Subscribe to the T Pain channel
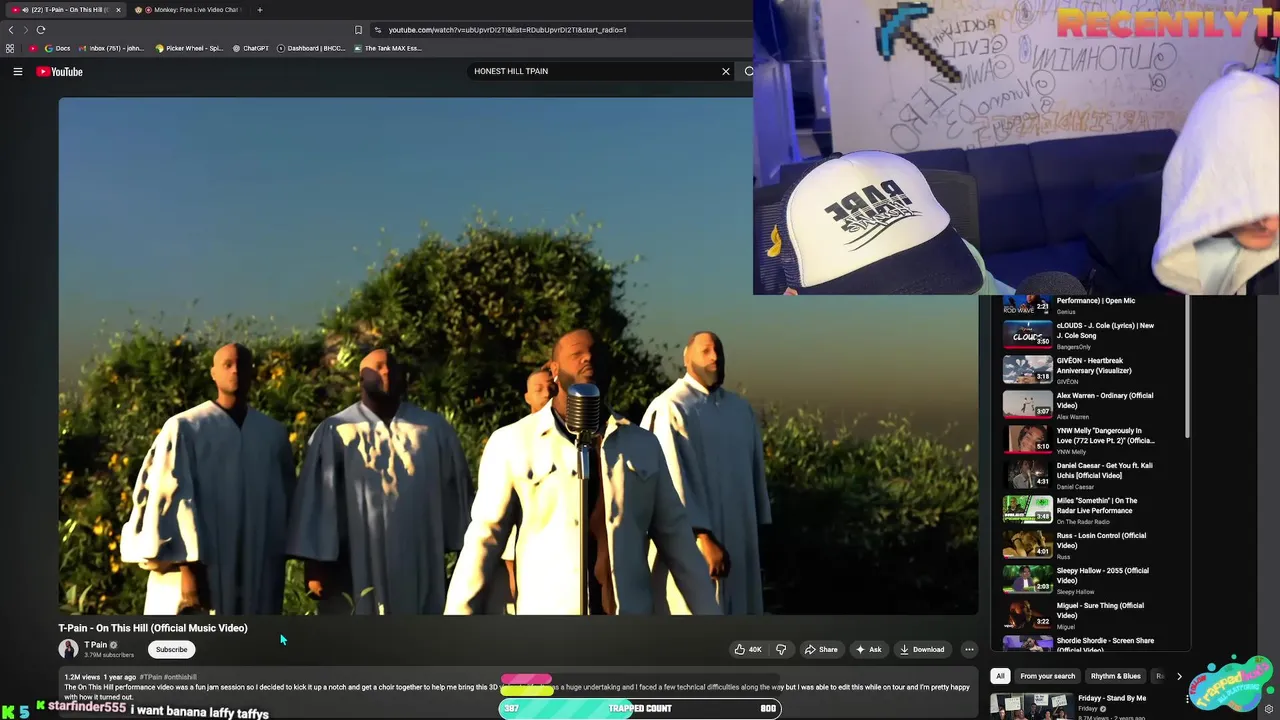The image size is (1280, 720). (171, 649)
